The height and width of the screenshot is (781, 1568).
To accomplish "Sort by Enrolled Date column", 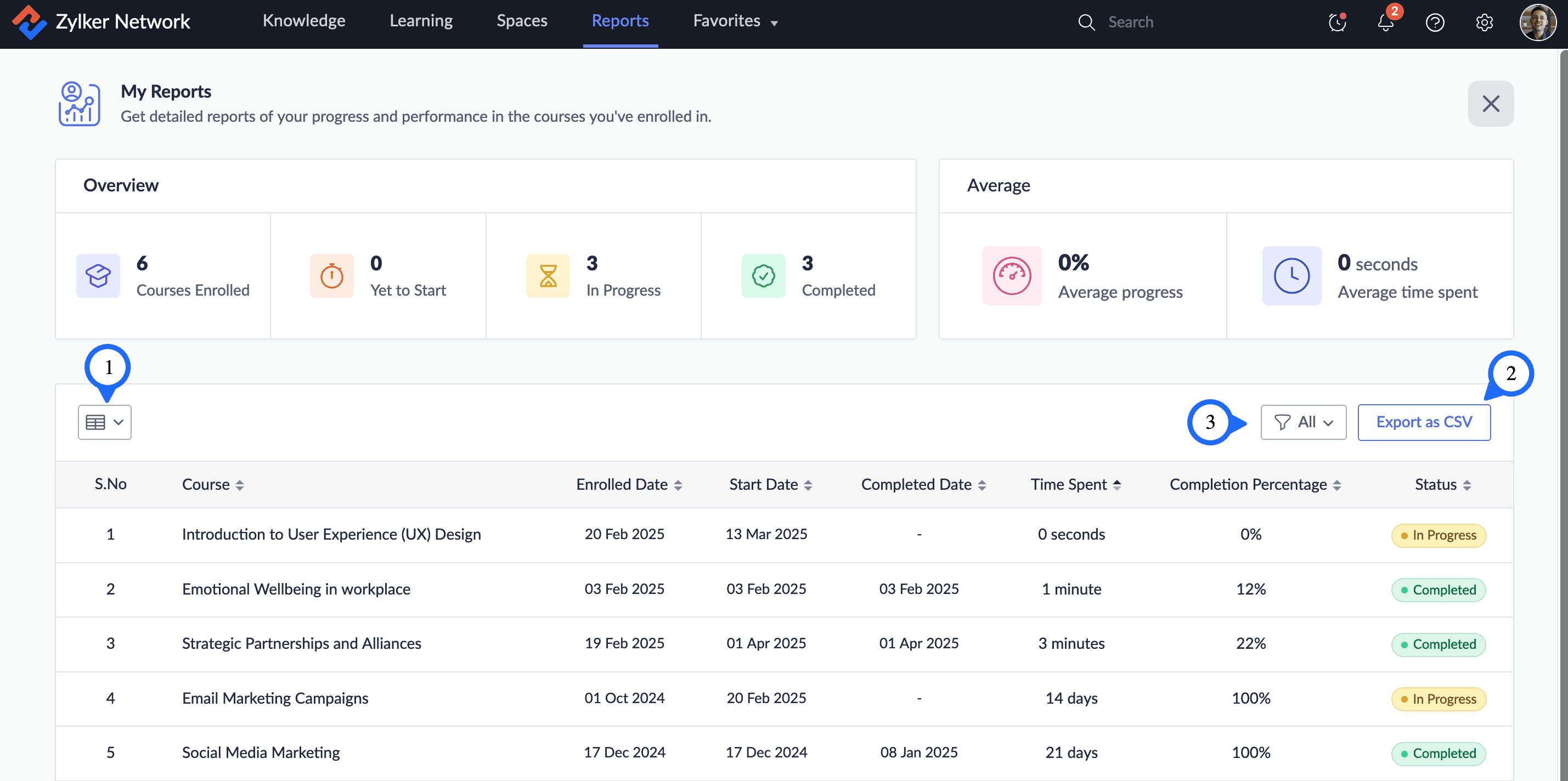I will pyautogui.click(x=678, y=485).
